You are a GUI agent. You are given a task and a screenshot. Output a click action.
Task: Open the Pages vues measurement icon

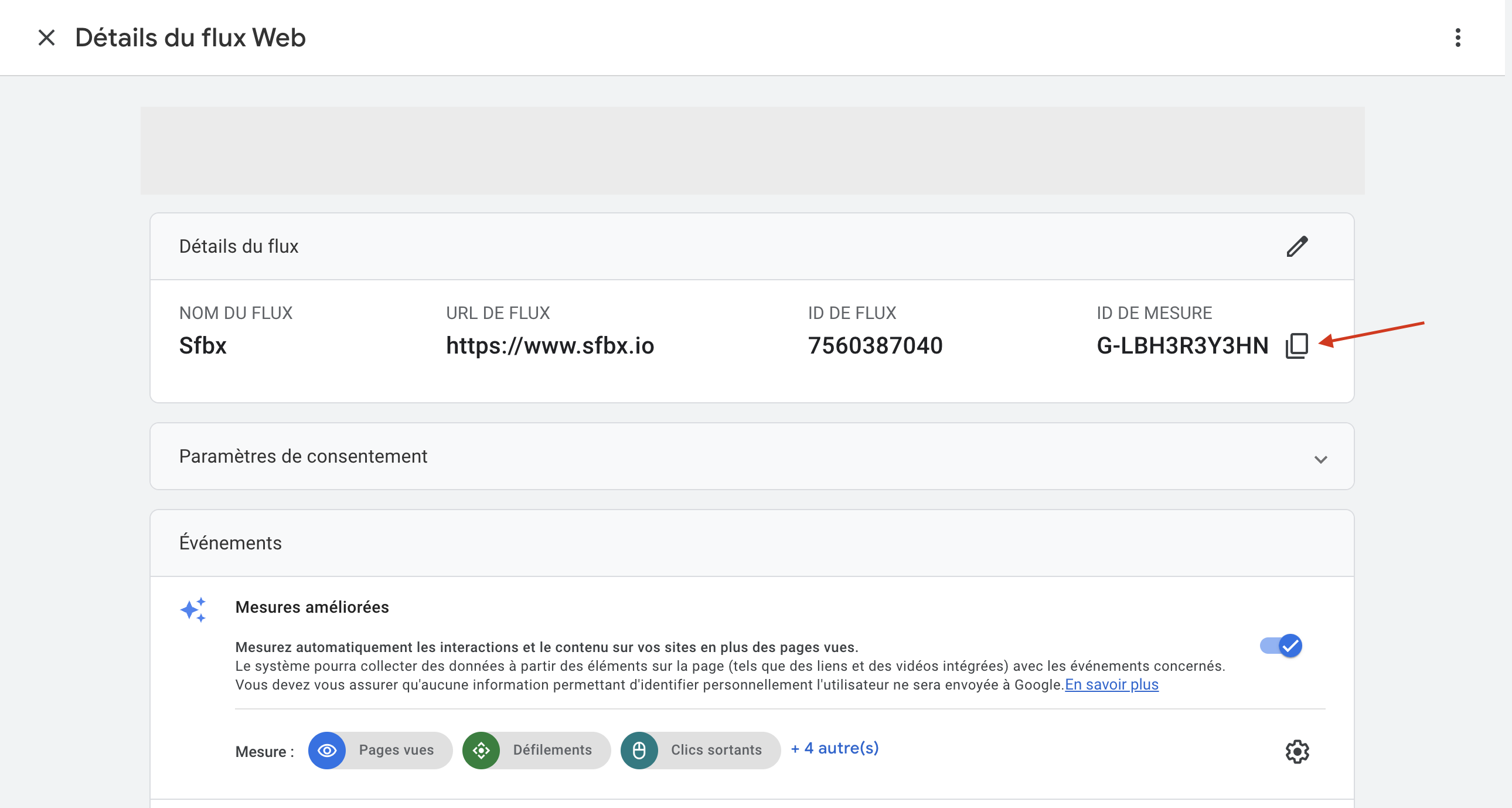coord(328,751)
